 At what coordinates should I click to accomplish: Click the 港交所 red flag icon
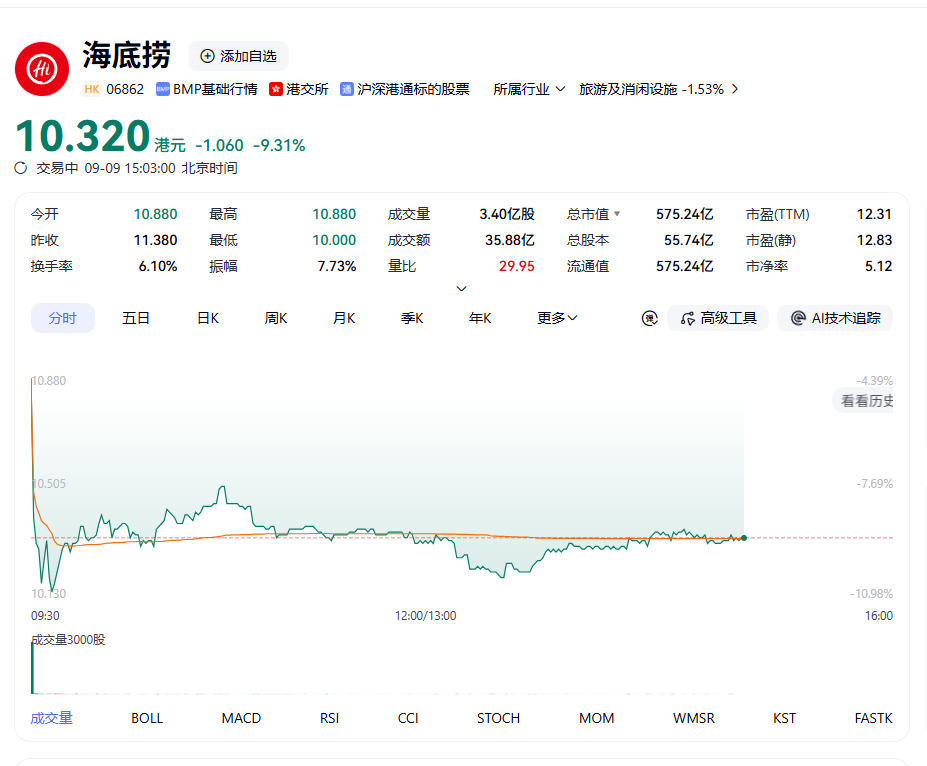tap(275, 89)
